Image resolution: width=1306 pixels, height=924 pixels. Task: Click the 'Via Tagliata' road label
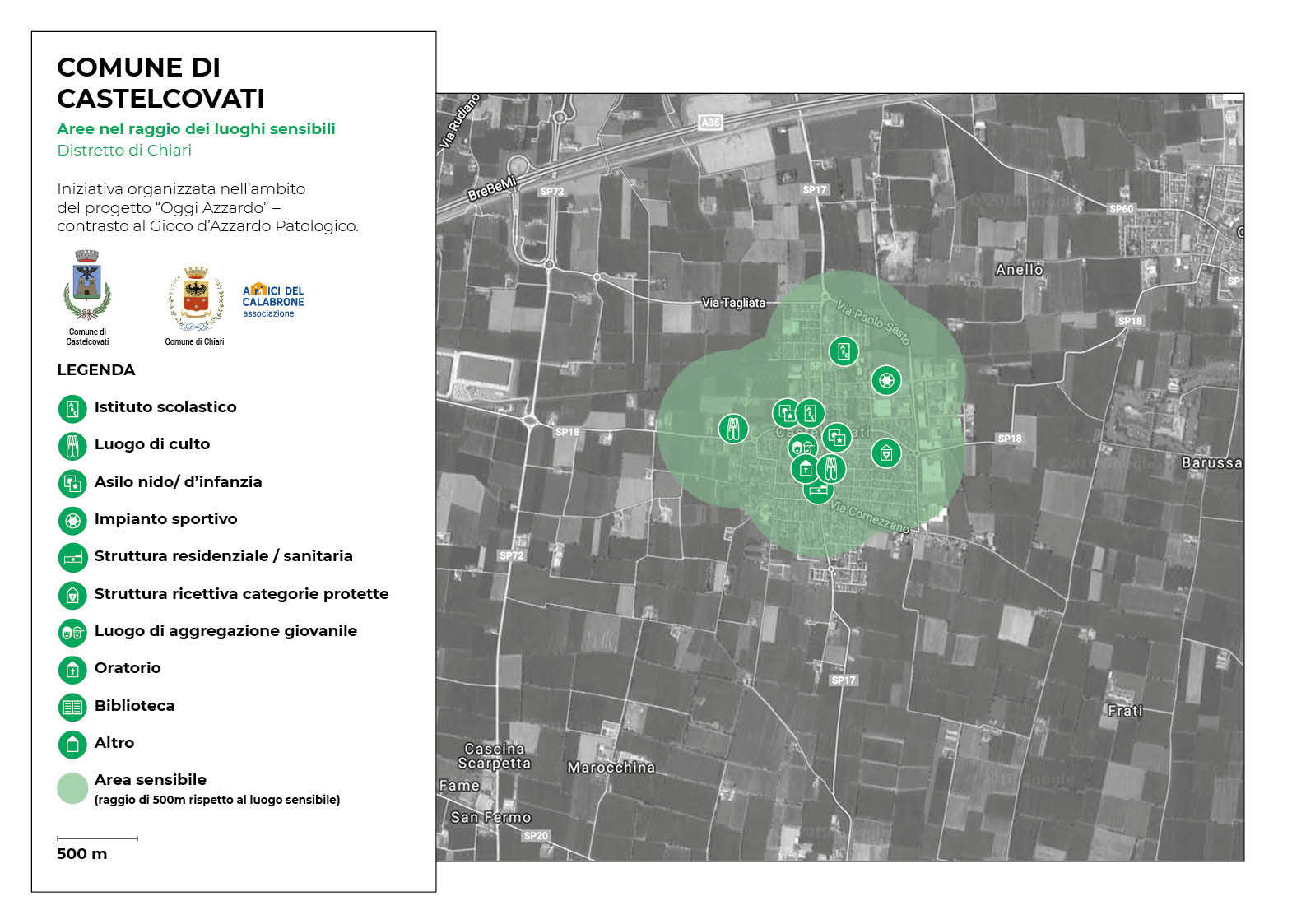733,303
